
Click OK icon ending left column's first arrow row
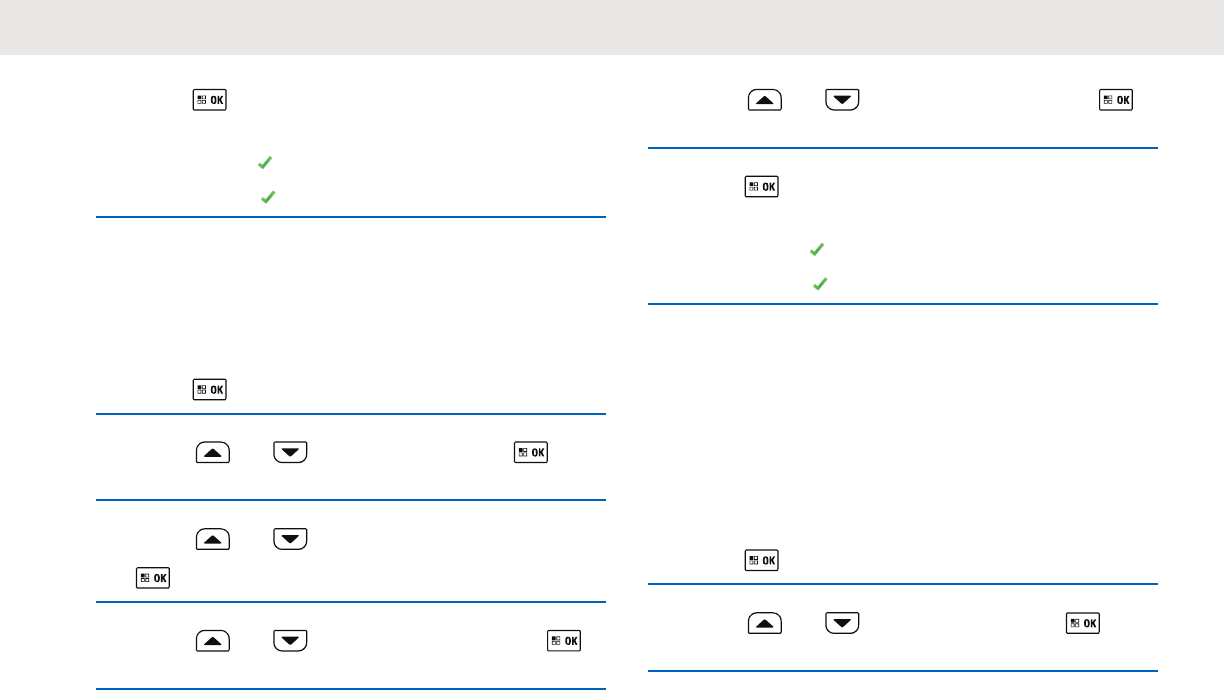(531, 452)
